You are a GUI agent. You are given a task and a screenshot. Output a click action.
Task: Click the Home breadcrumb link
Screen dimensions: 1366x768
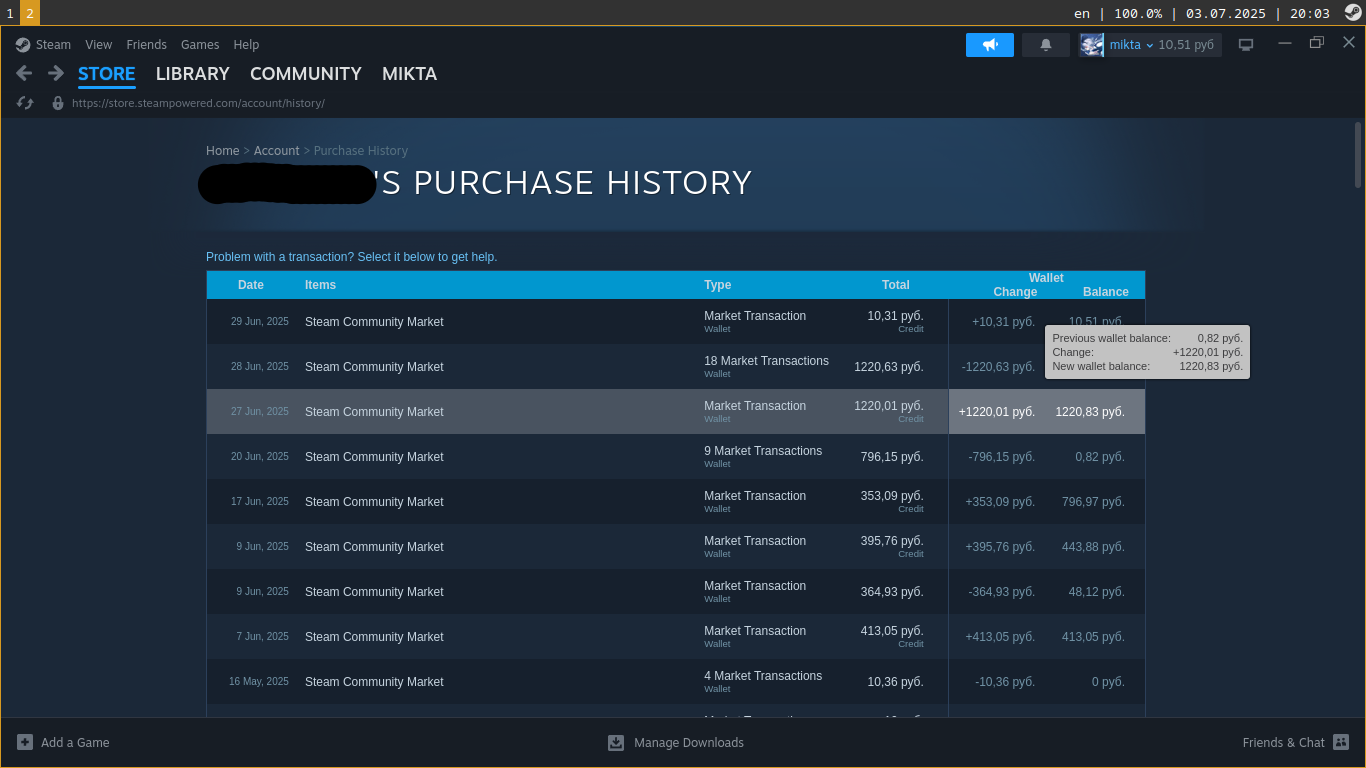(x=223, y=151)
